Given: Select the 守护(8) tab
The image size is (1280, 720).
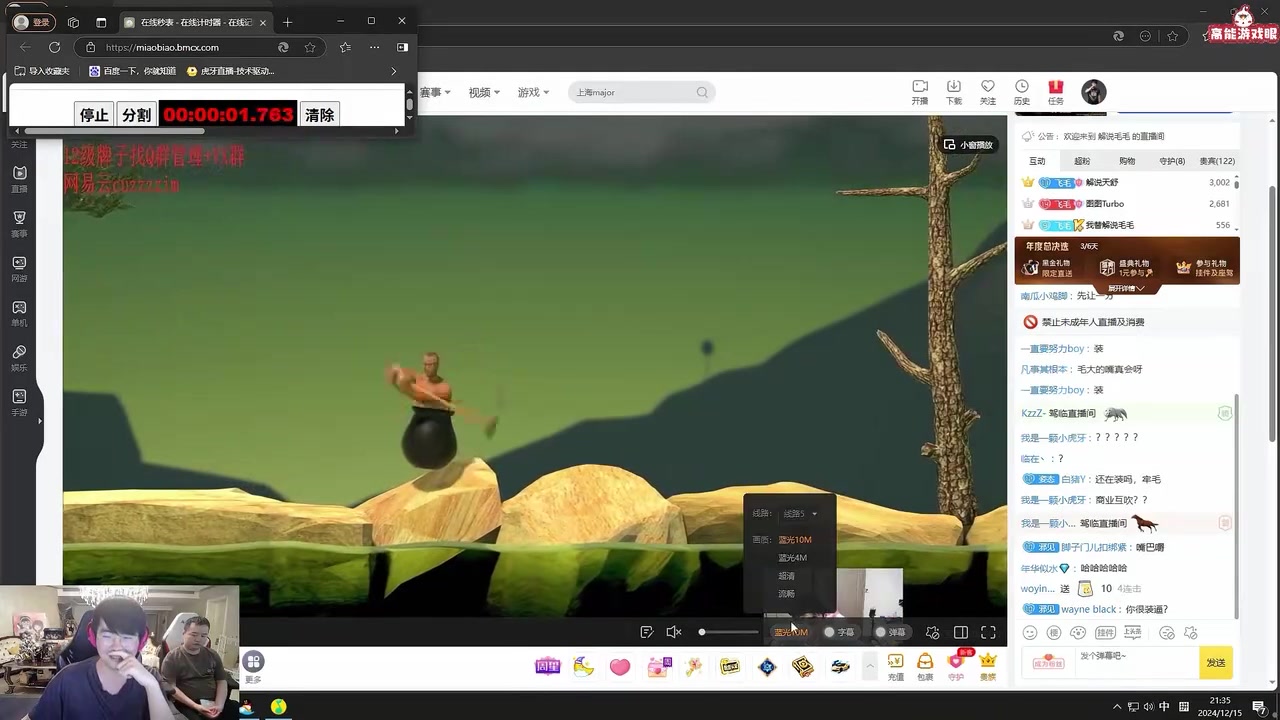Looking at the screenshot, I should coord(1172,161).
